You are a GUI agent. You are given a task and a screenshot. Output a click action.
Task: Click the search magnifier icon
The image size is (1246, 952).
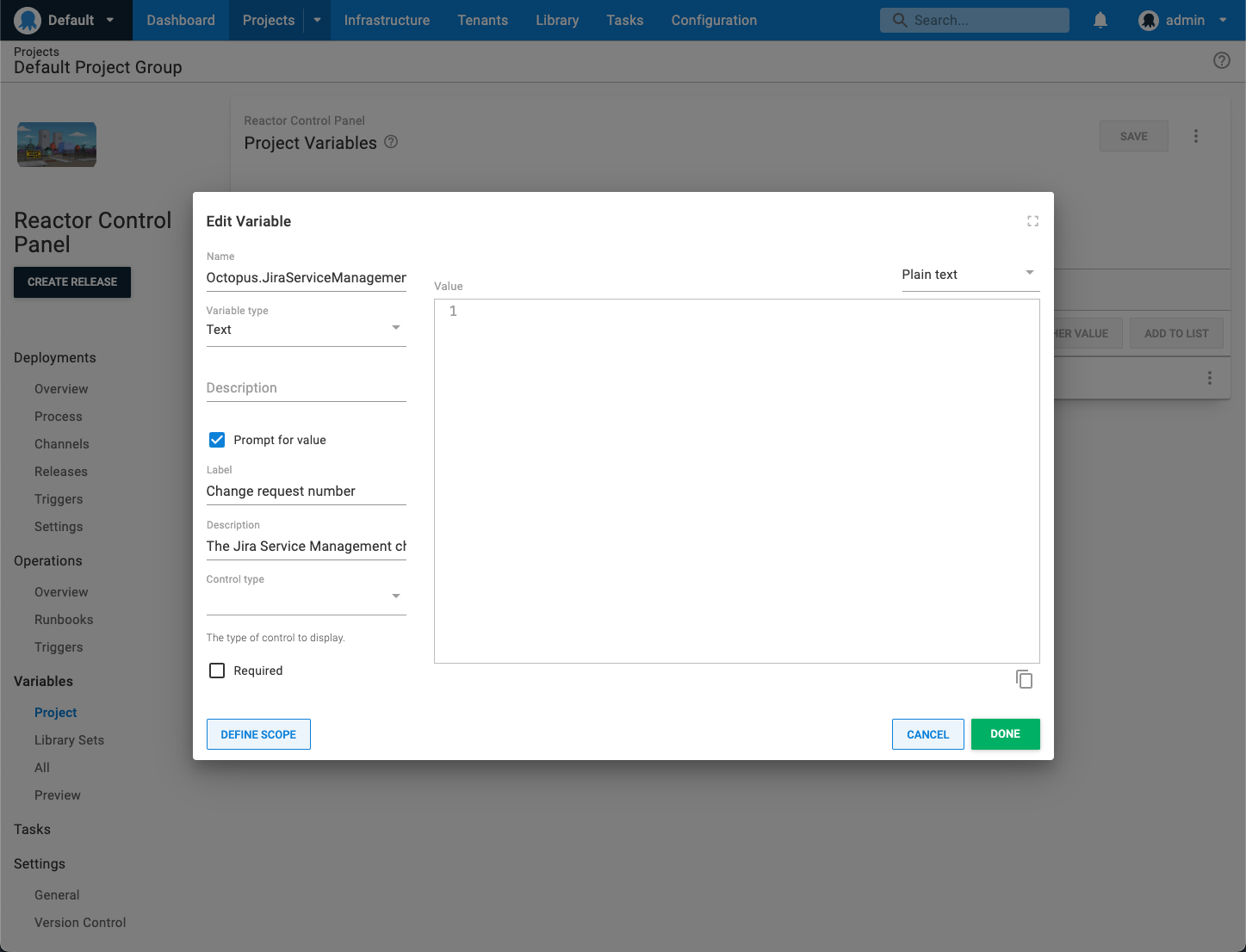[899, 20]
